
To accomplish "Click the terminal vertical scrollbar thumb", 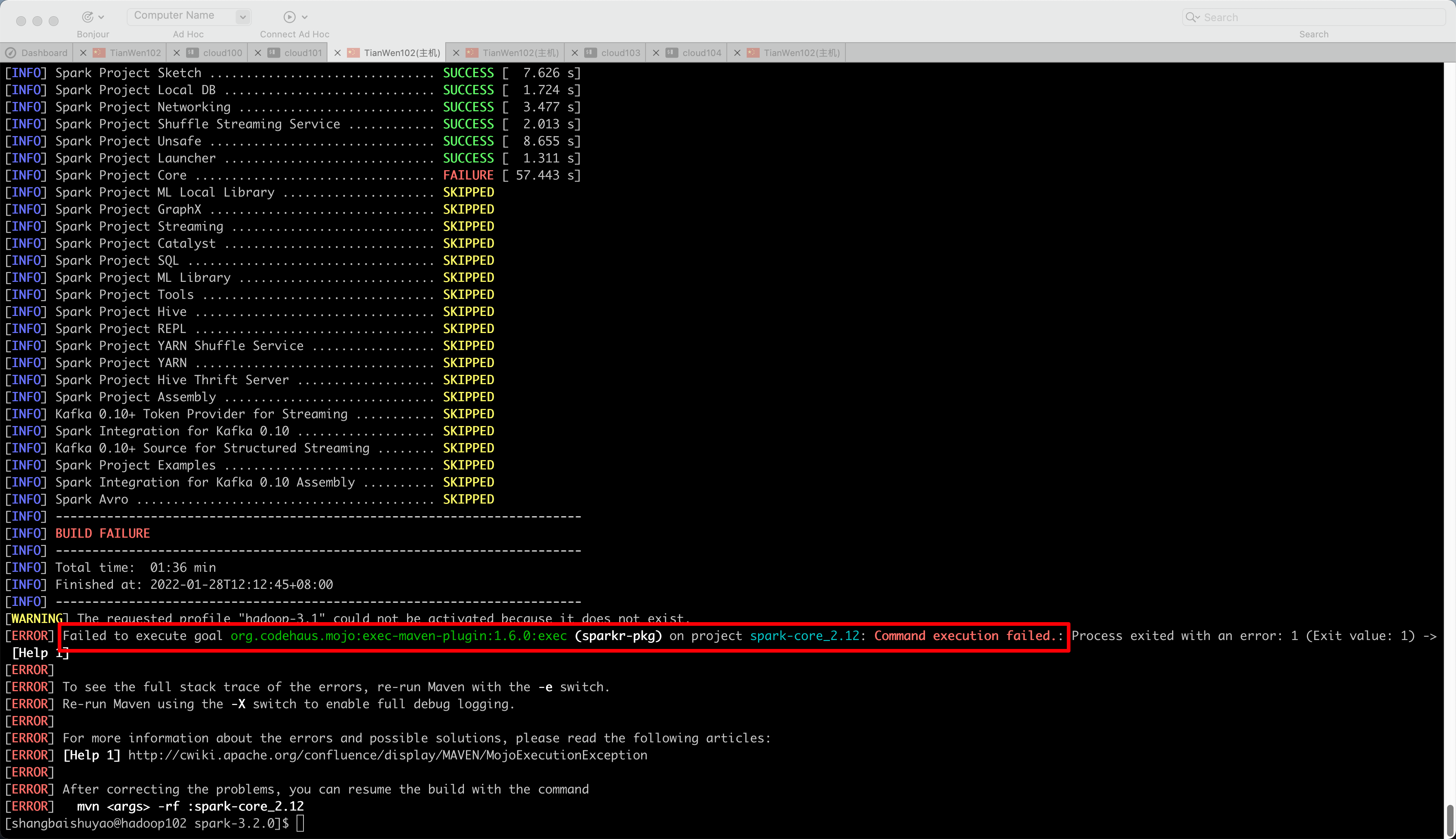I will click(1449, 821).
